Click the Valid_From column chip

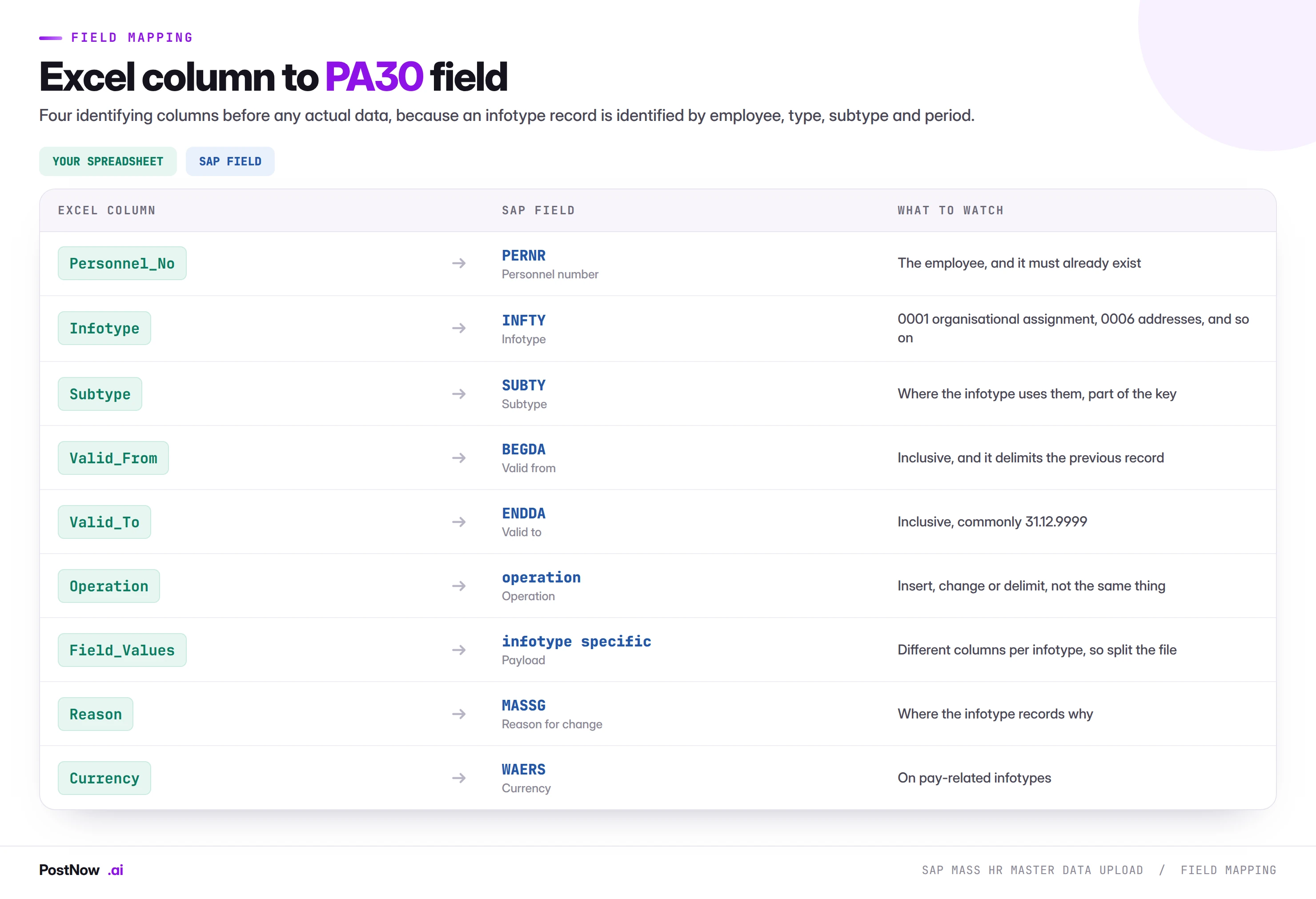(113, 458)
